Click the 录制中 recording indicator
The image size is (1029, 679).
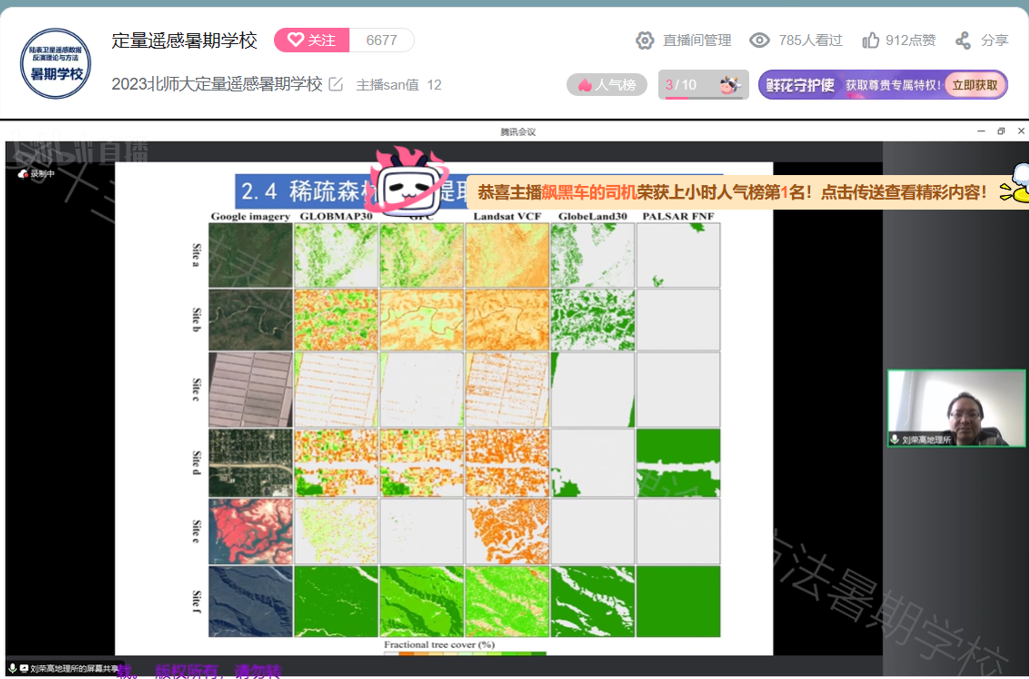36,174
